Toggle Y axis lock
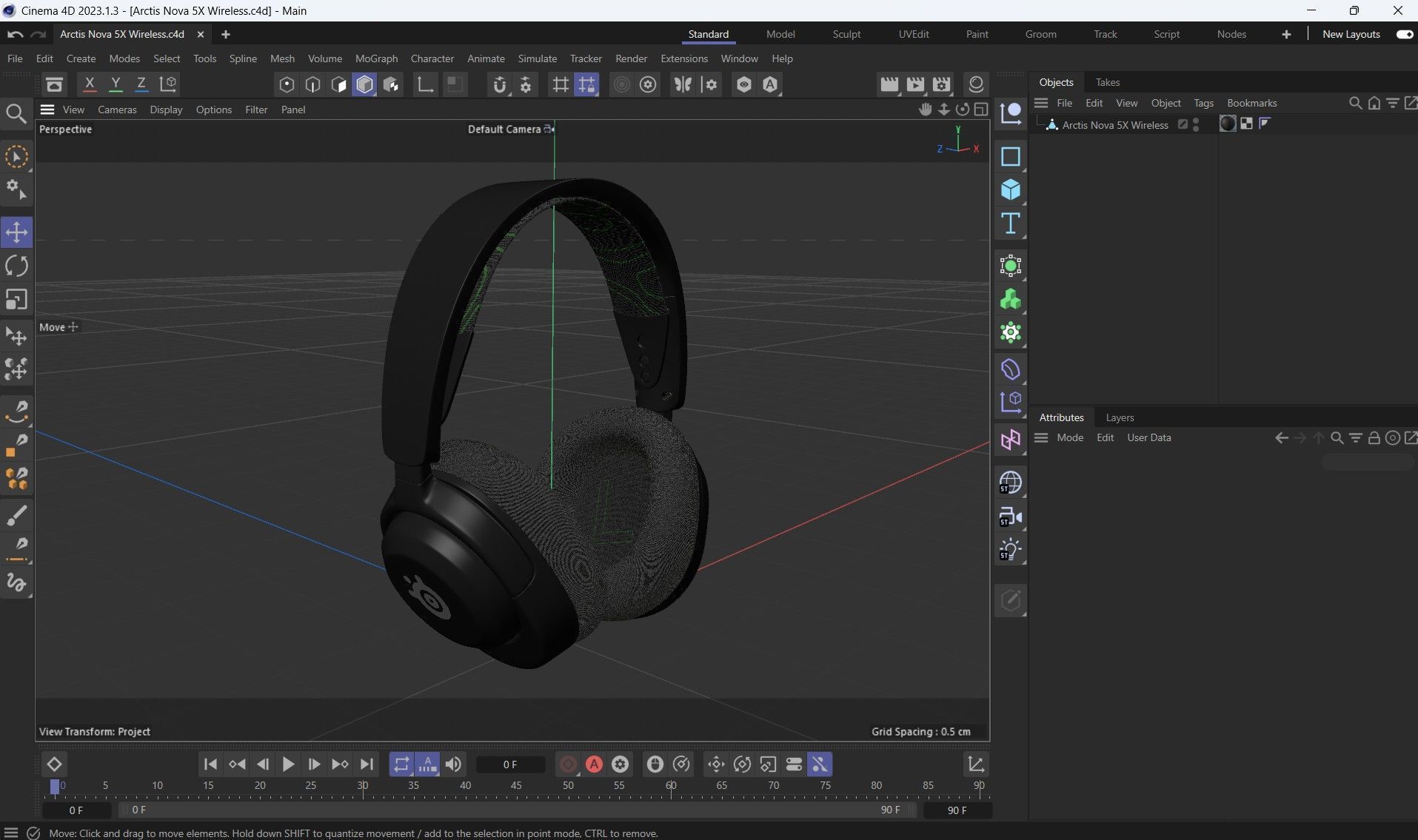Image resolution: width=1418 pixels, height=840 pixels. (x=116, y=84)
